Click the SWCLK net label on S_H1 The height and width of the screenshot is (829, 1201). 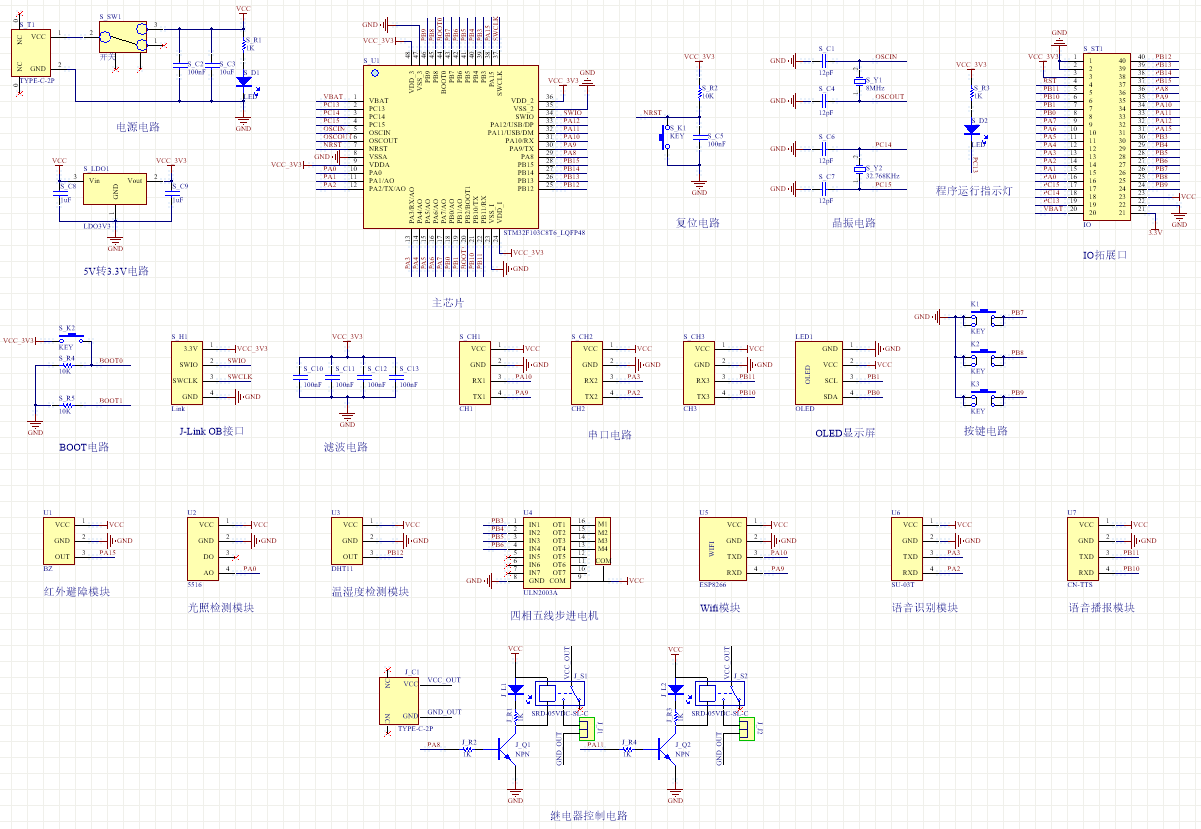[x=240, y=376]
